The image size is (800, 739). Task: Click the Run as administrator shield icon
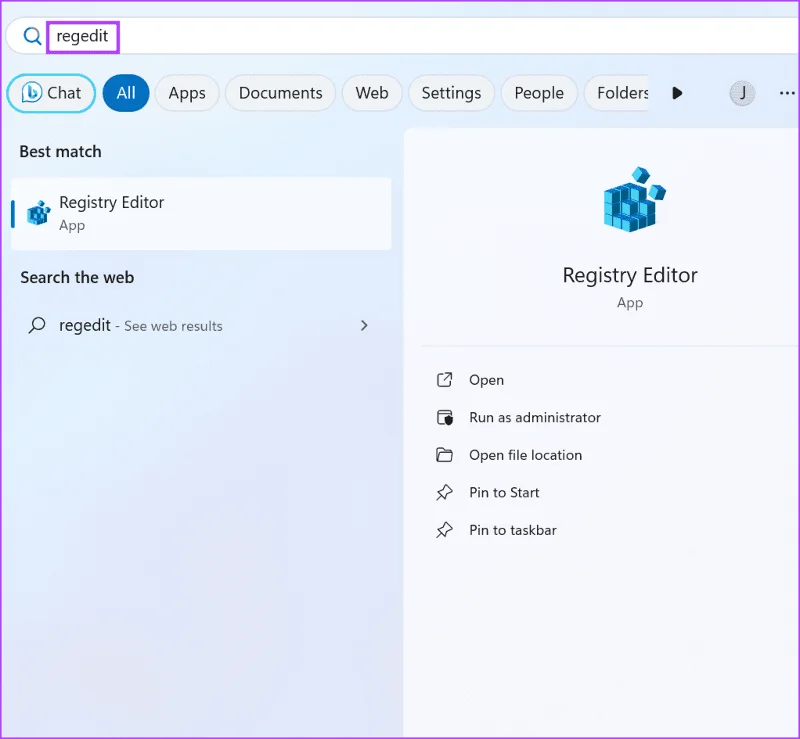click(x=444, y=417)
